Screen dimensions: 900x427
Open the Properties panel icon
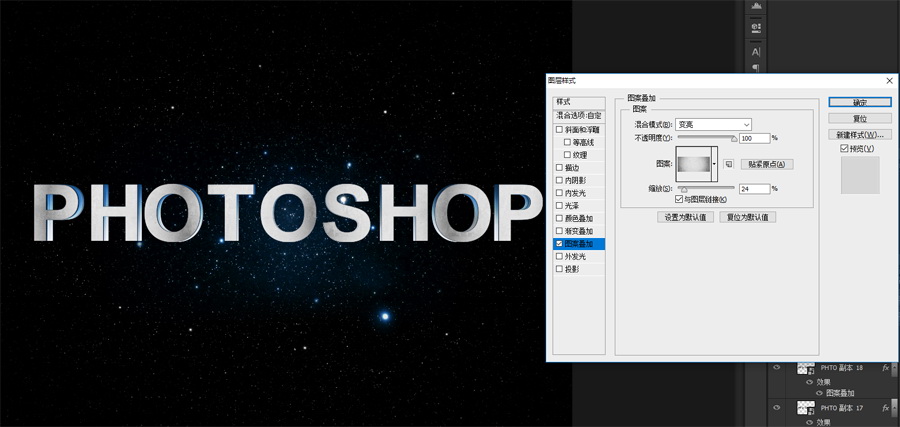click(756, 28)
